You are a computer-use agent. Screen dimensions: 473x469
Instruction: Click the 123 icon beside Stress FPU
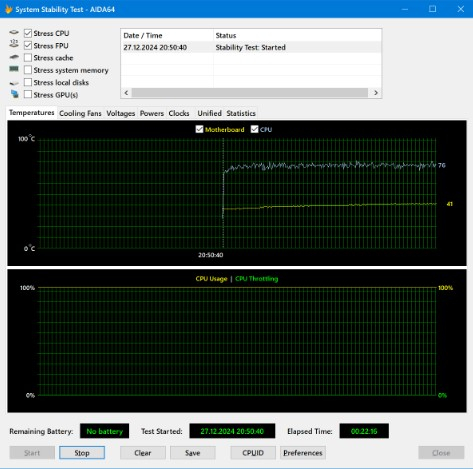click(x=14, y=43)
